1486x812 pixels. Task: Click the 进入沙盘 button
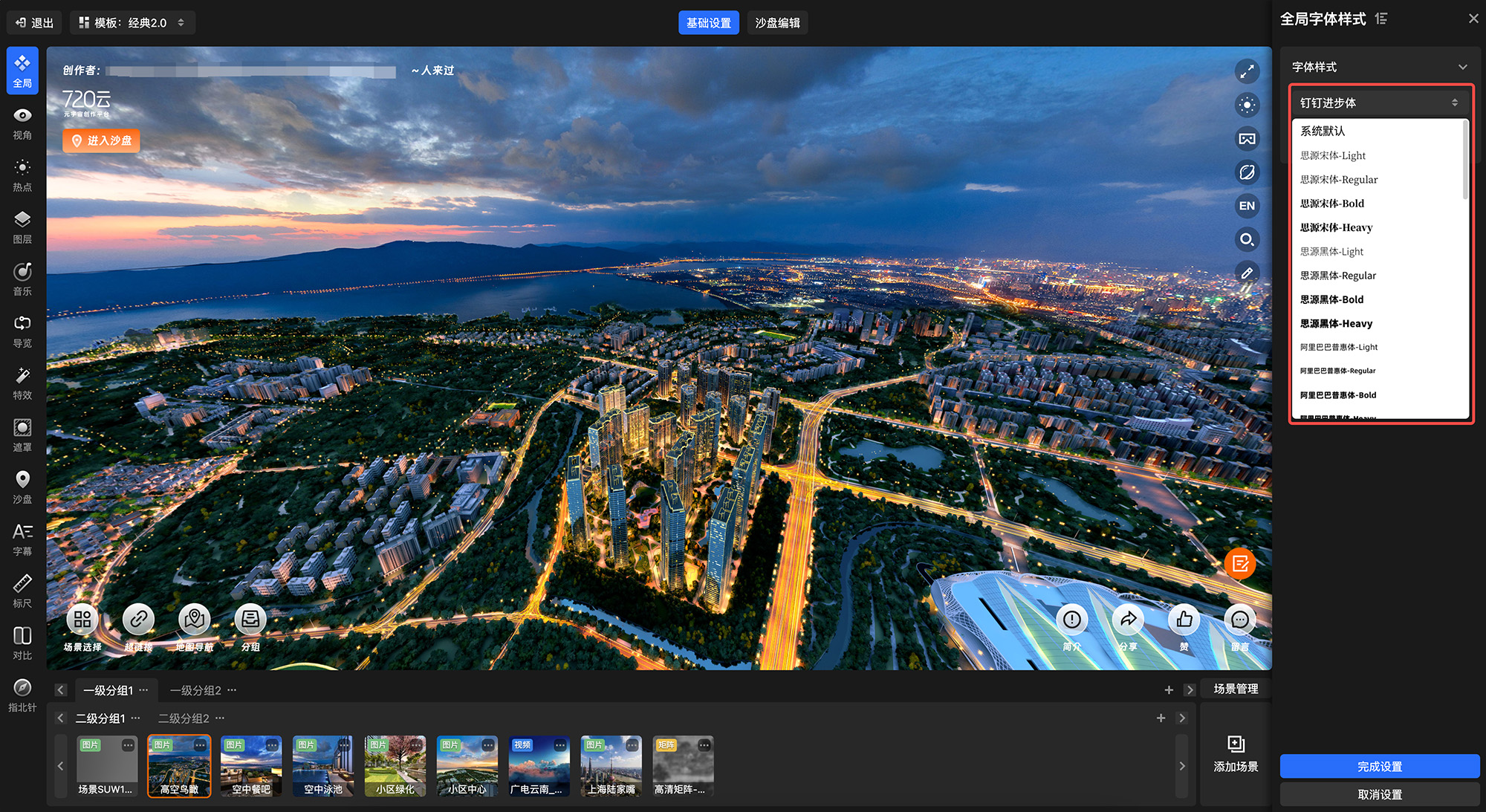coord(102,140)
